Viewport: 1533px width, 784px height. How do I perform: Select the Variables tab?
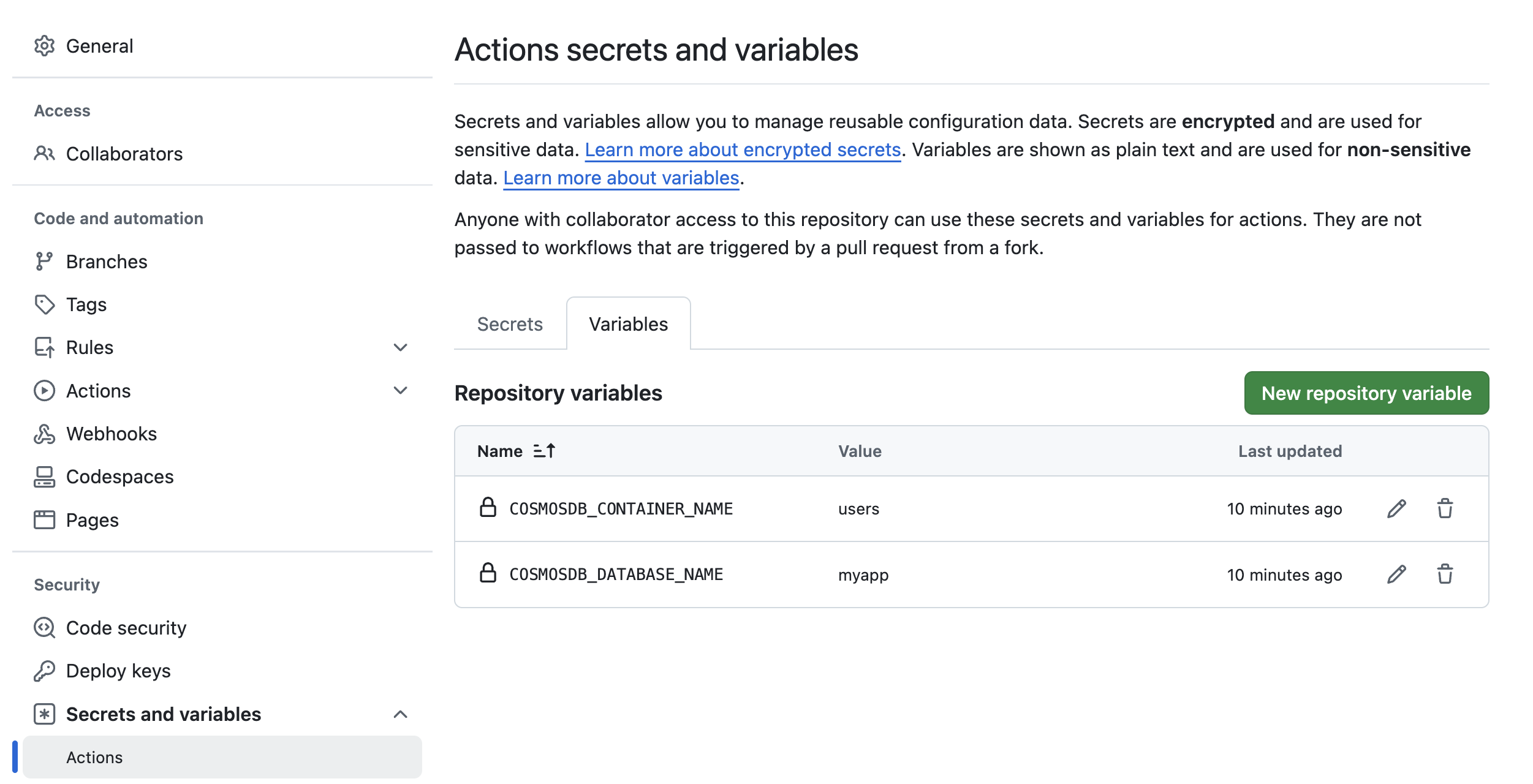[x=627, y=323]
